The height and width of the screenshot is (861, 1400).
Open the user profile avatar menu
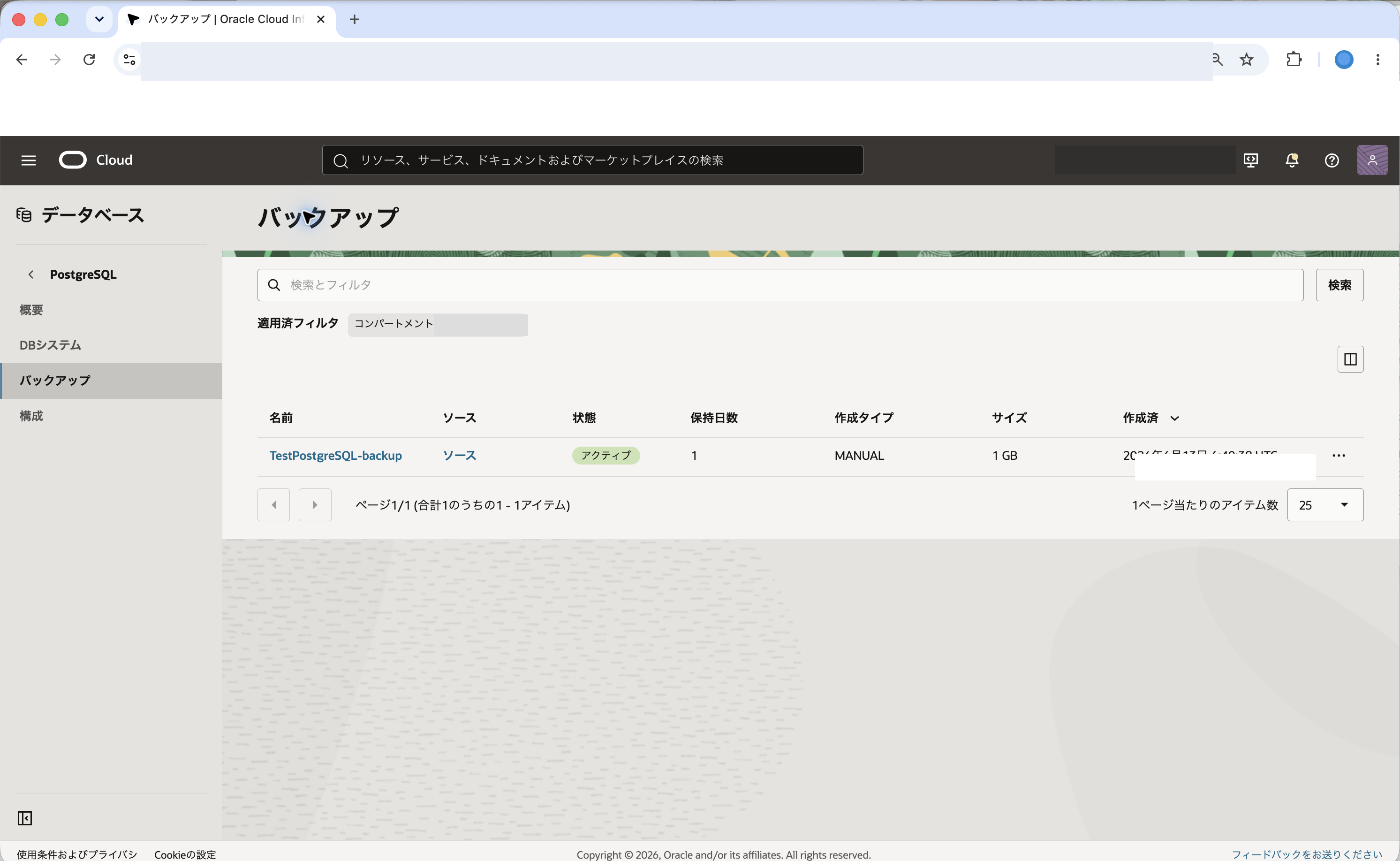[1372, 160]
